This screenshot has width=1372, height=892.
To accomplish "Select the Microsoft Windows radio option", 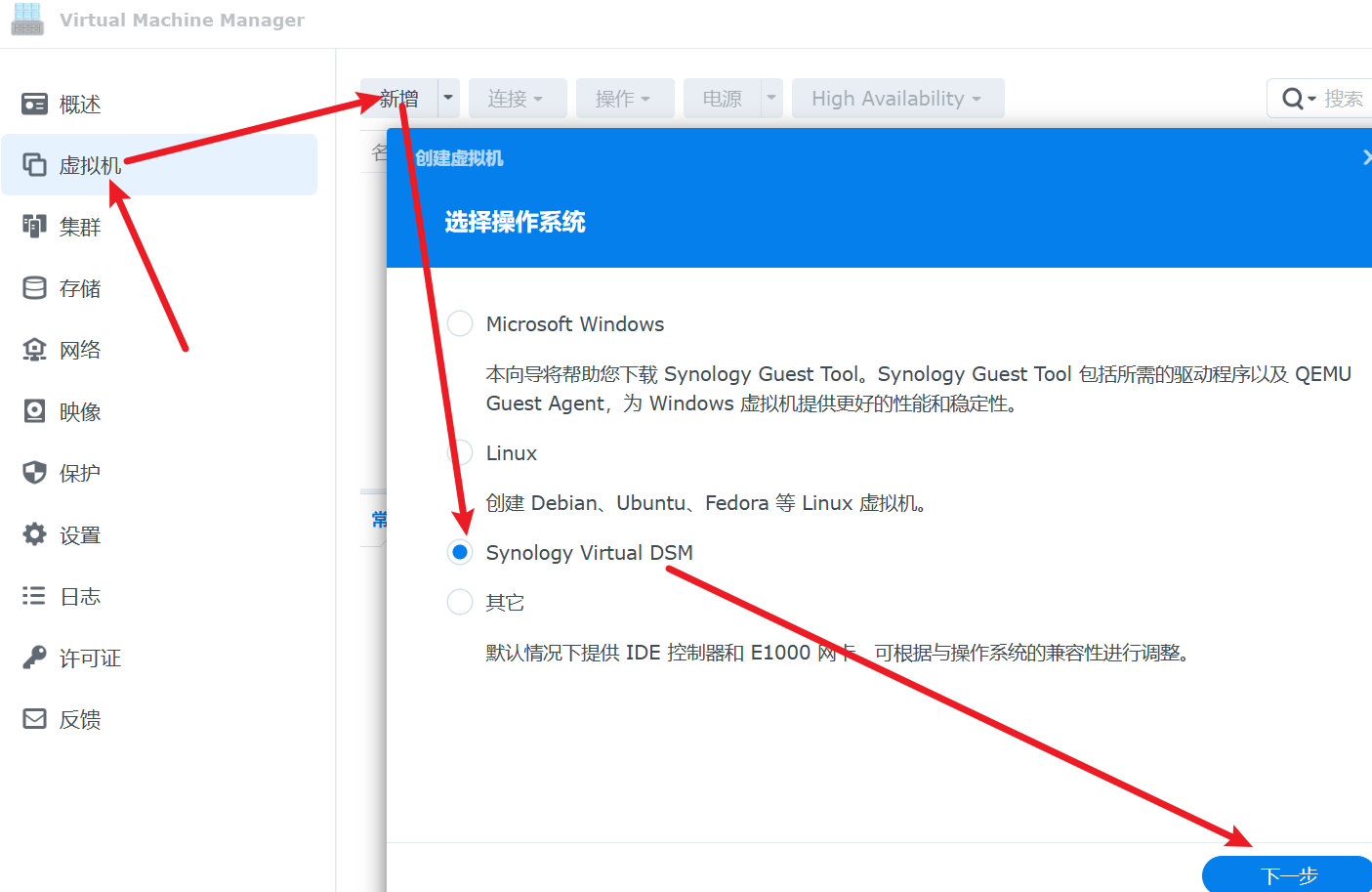I will coord(460,323).
